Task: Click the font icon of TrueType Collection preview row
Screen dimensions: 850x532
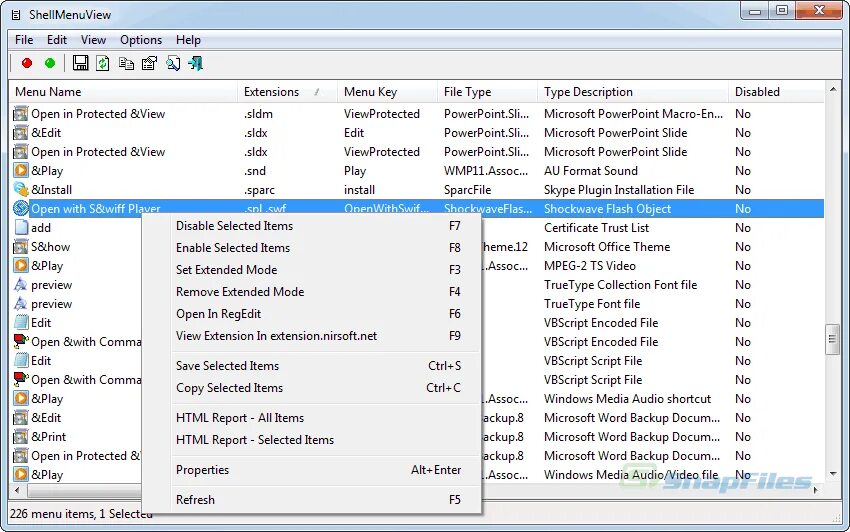Action: [21, 285]
